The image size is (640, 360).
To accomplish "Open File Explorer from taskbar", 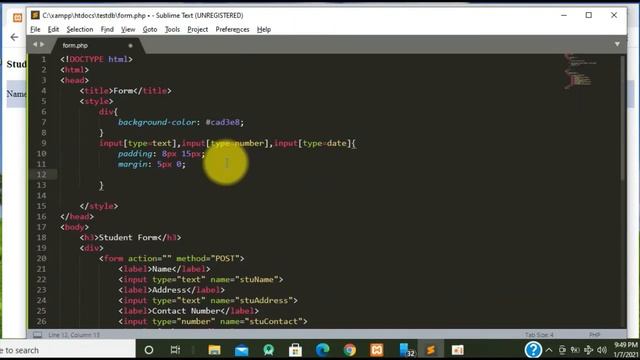I will pyautogui.click(x=214, y=350).
